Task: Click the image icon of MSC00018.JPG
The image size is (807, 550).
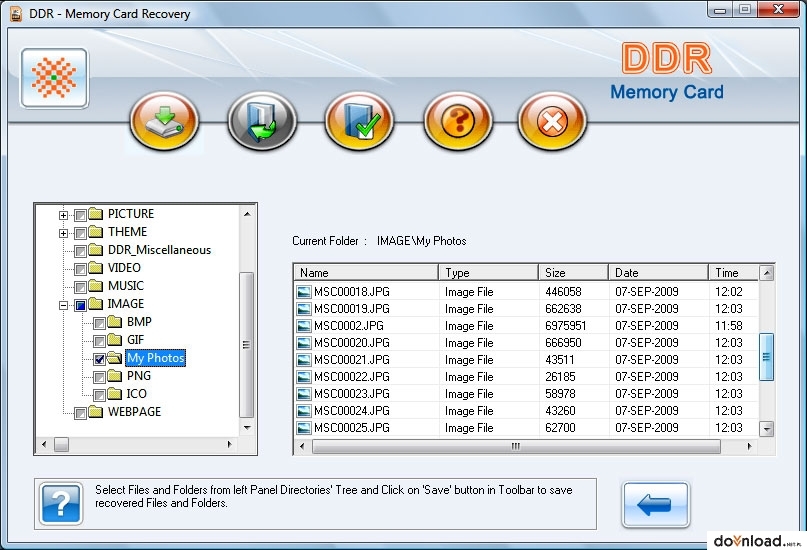Action: (x=304, y=292)
